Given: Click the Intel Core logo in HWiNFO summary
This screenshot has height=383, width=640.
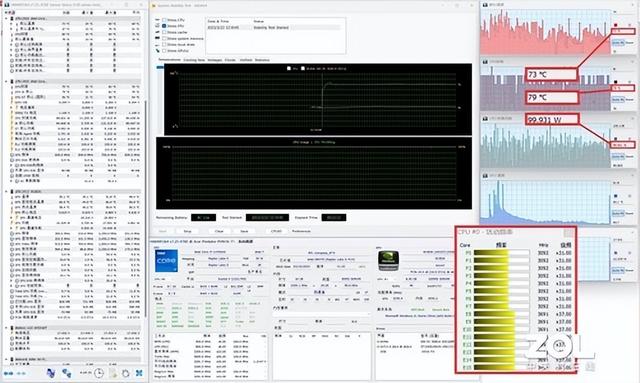Looking at the screenshot, I should (x=167, y=261).
